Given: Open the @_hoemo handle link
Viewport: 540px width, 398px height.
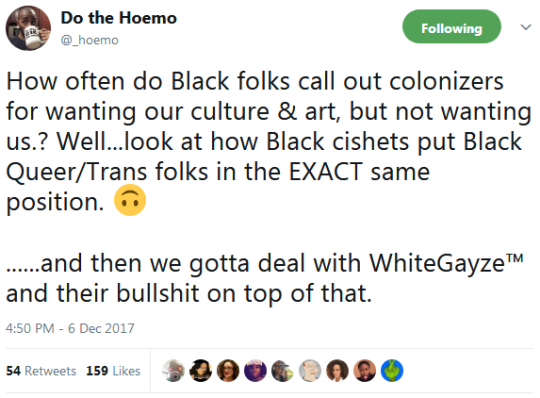Looking at the screenshot, I should 90,40.
